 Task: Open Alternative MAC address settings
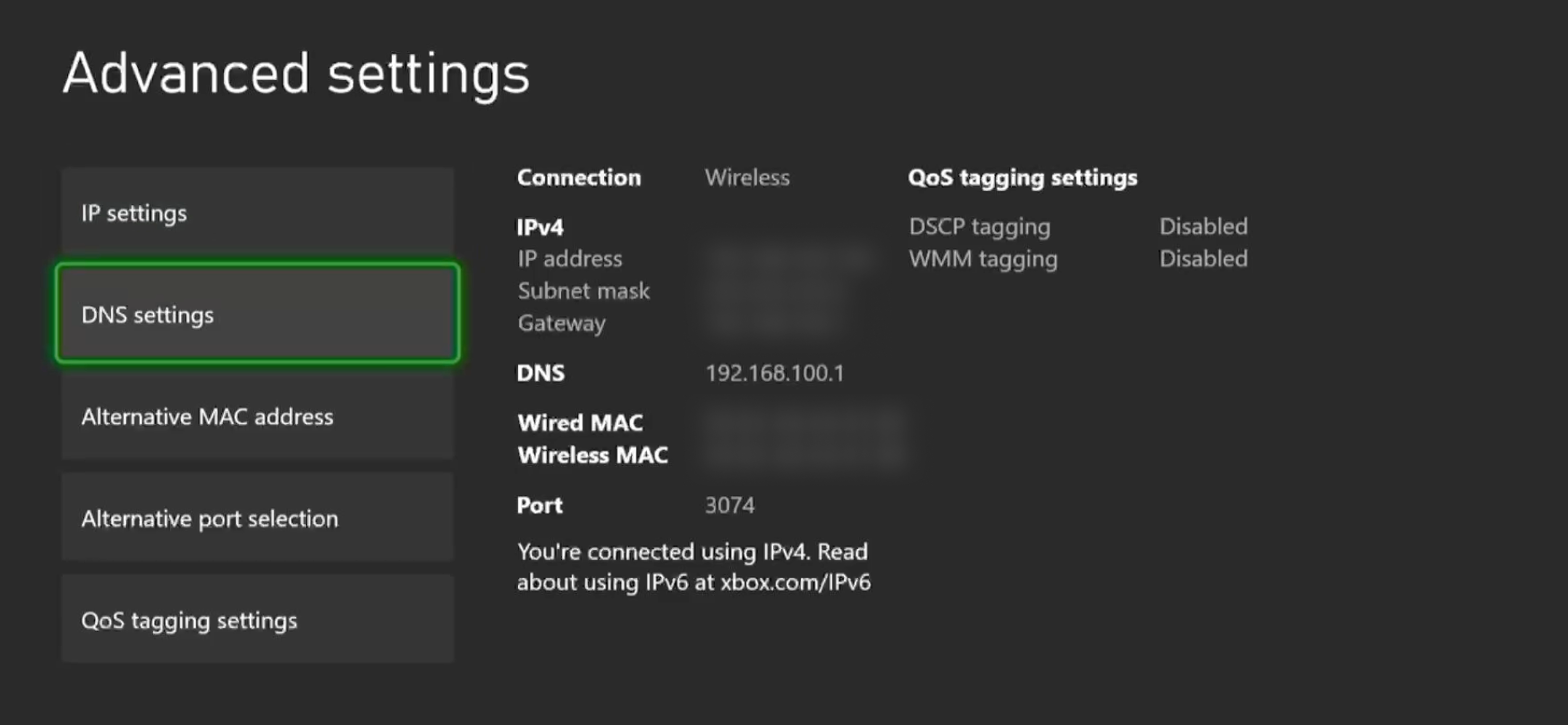[257, 417]
